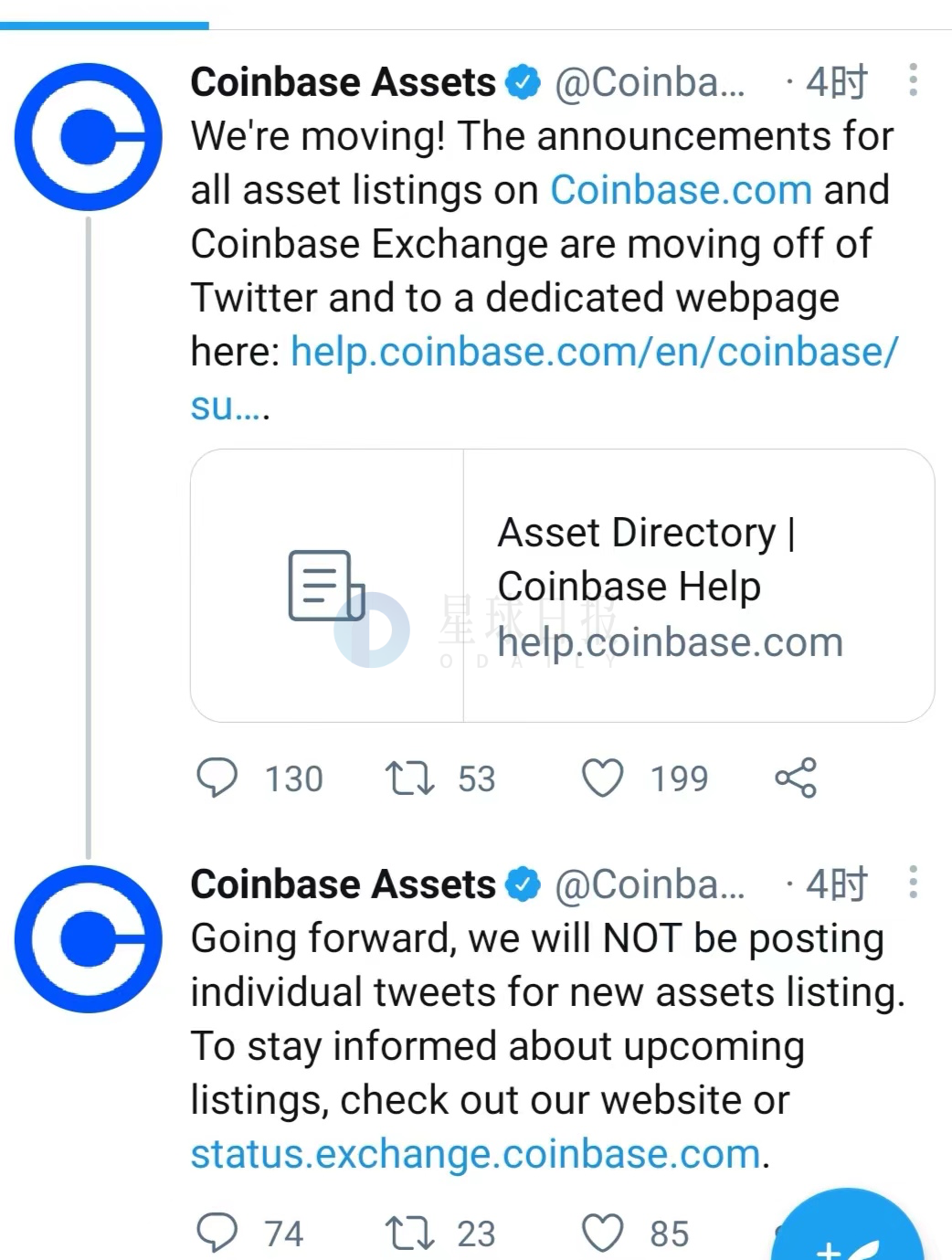
Task: Click verified badge on second tweet
Action: coord(524,884)
